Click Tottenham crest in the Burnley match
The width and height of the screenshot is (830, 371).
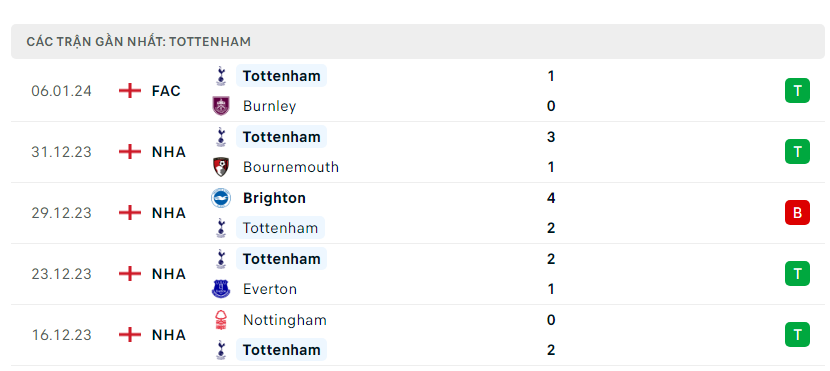221,76
